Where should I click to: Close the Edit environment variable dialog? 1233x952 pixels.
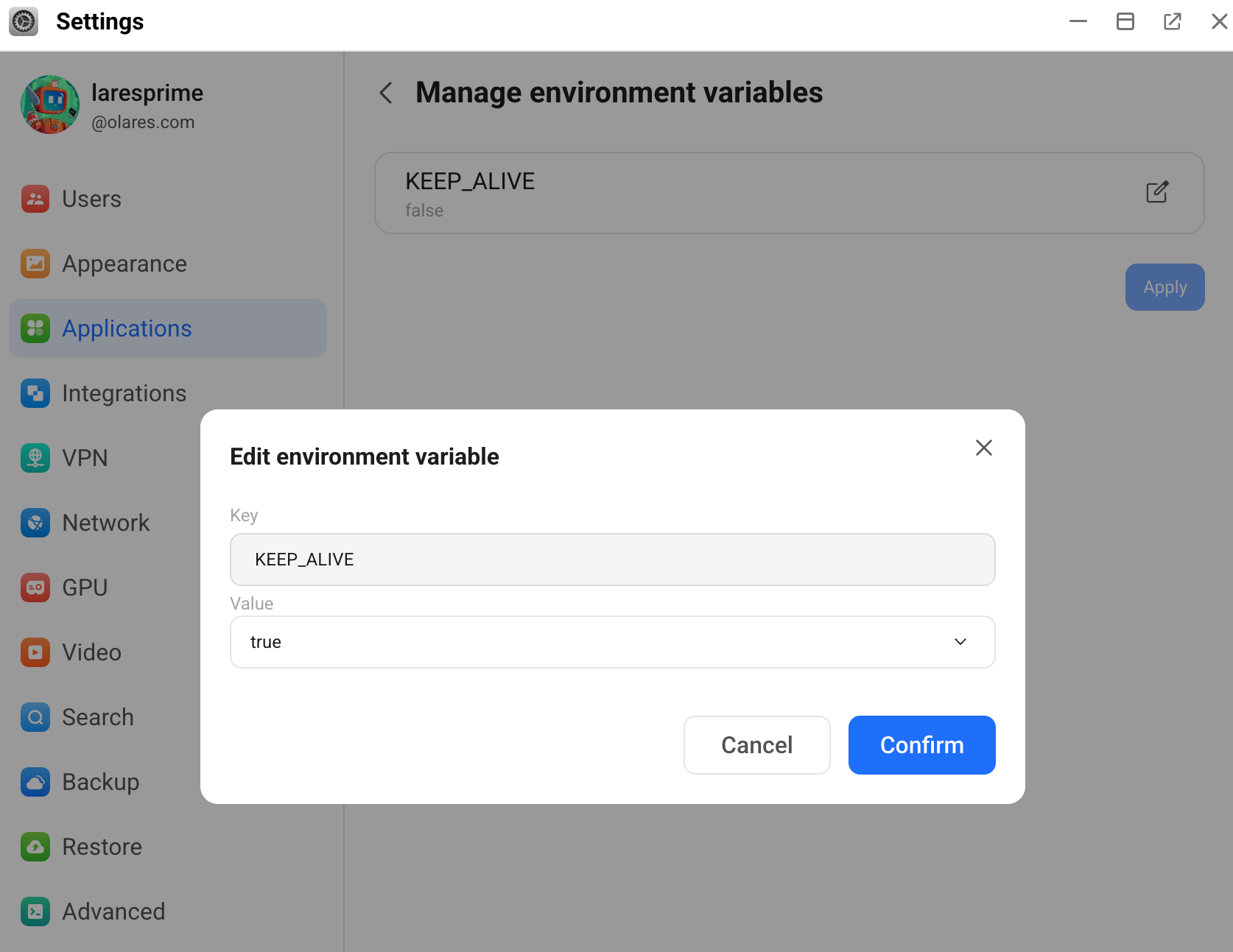tap(984, 448)
